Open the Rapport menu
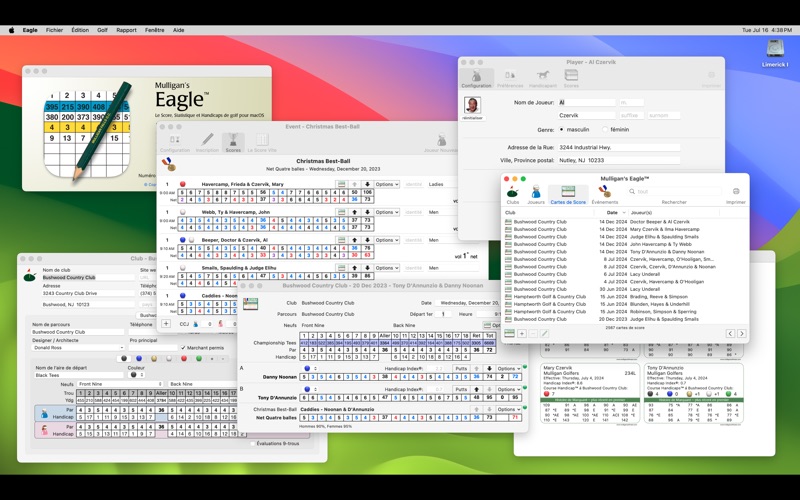 (x=126, y=30)
